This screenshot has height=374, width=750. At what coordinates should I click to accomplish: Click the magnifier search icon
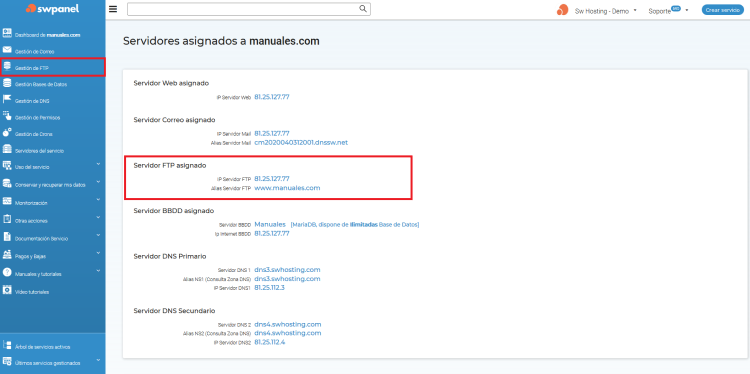click(x=363, y=9)
